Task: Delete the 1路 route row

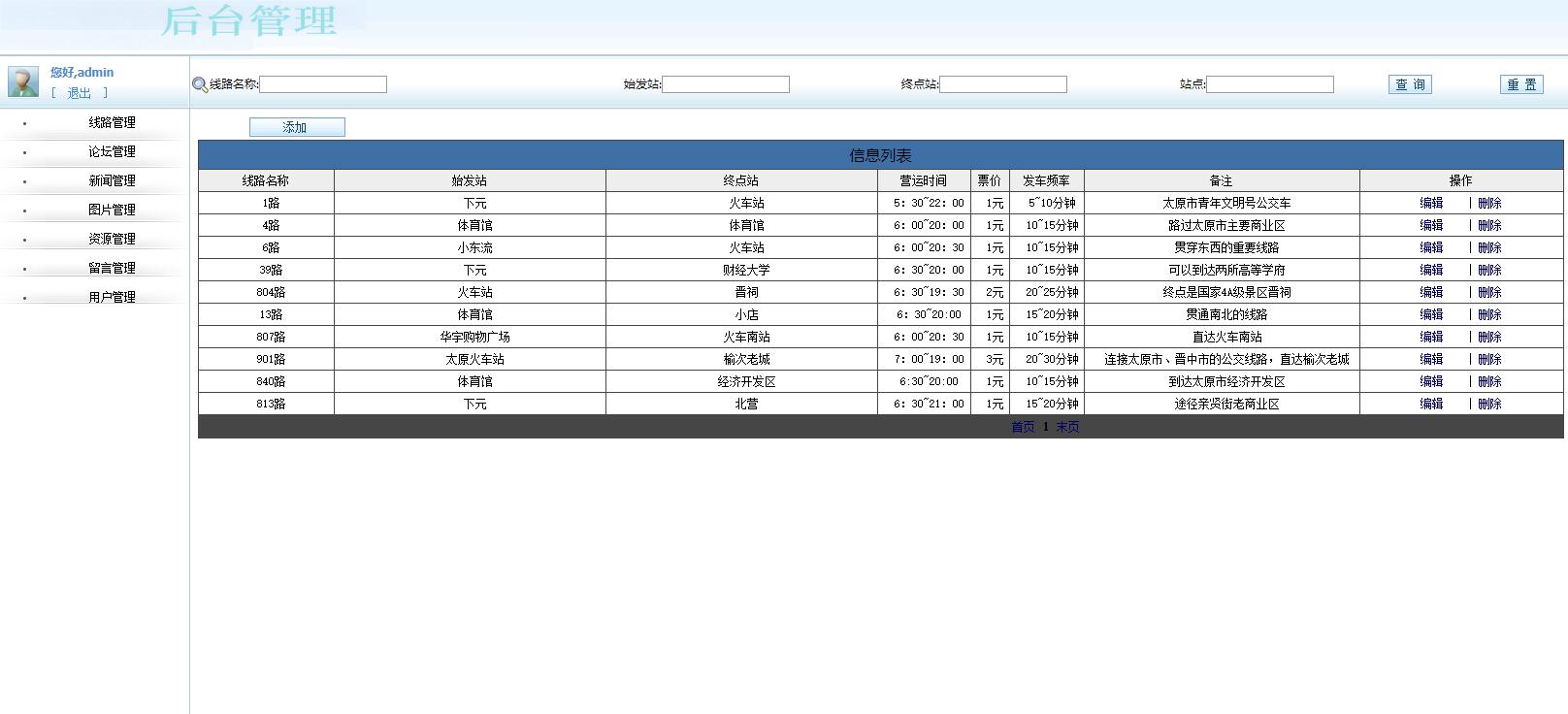Action: tap(1489, 203)
